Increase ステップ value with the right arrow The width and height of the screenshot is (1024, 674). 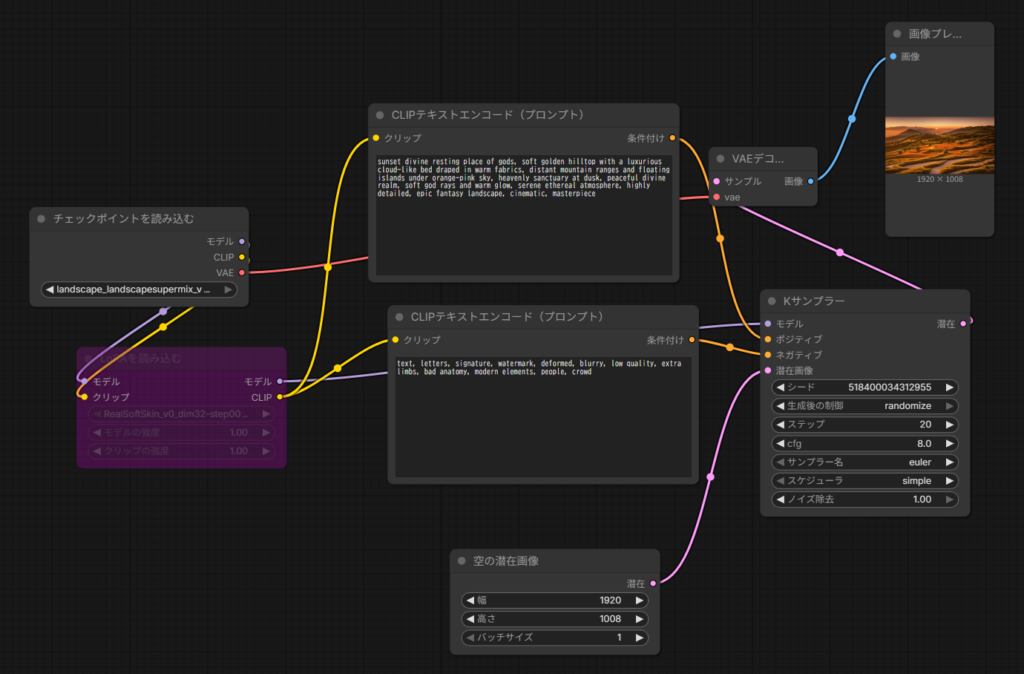pos(949,424)
